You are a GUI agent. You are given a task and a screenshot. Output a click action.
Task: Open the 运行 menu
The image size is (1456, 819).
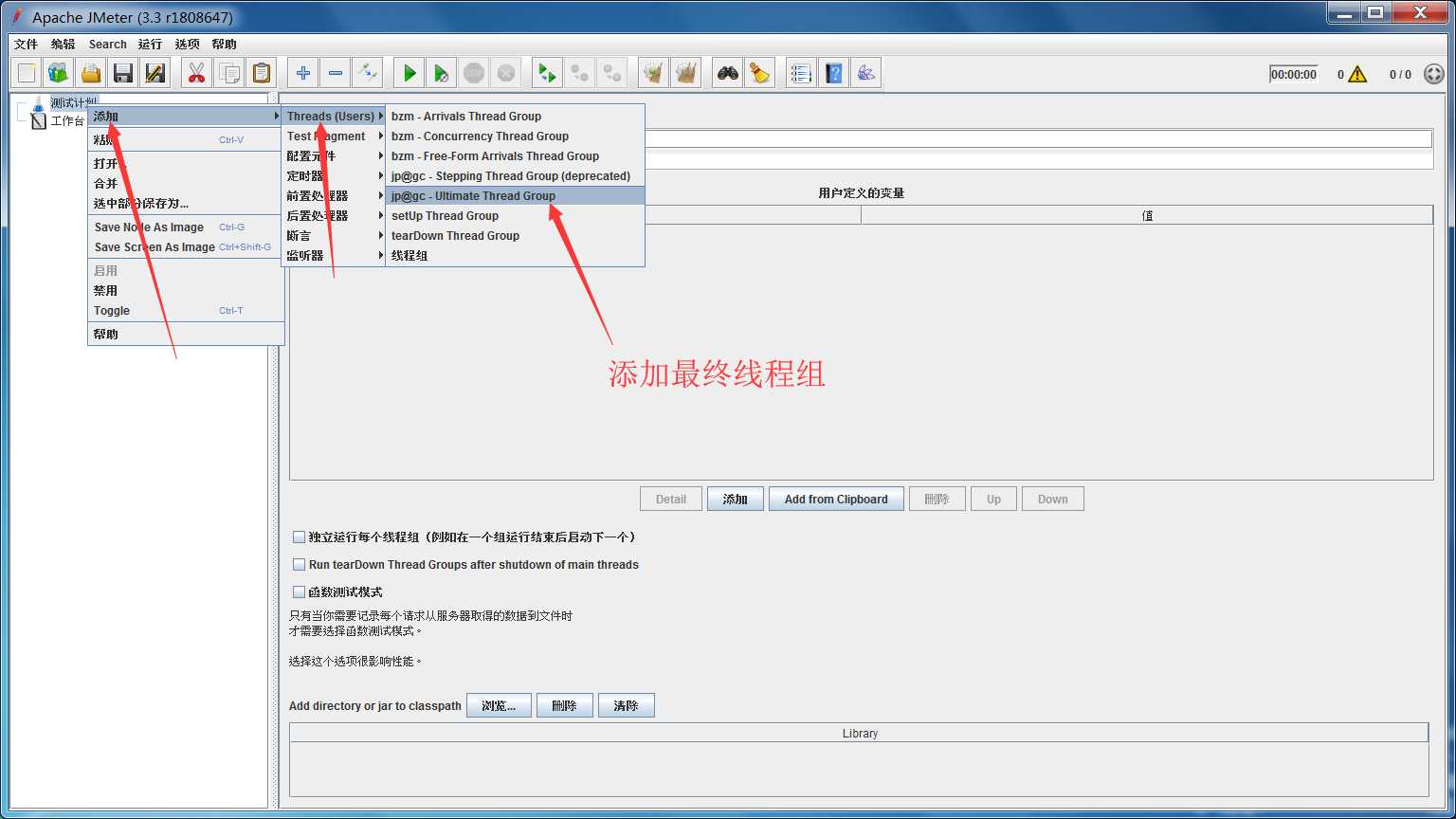pos(150,45)
